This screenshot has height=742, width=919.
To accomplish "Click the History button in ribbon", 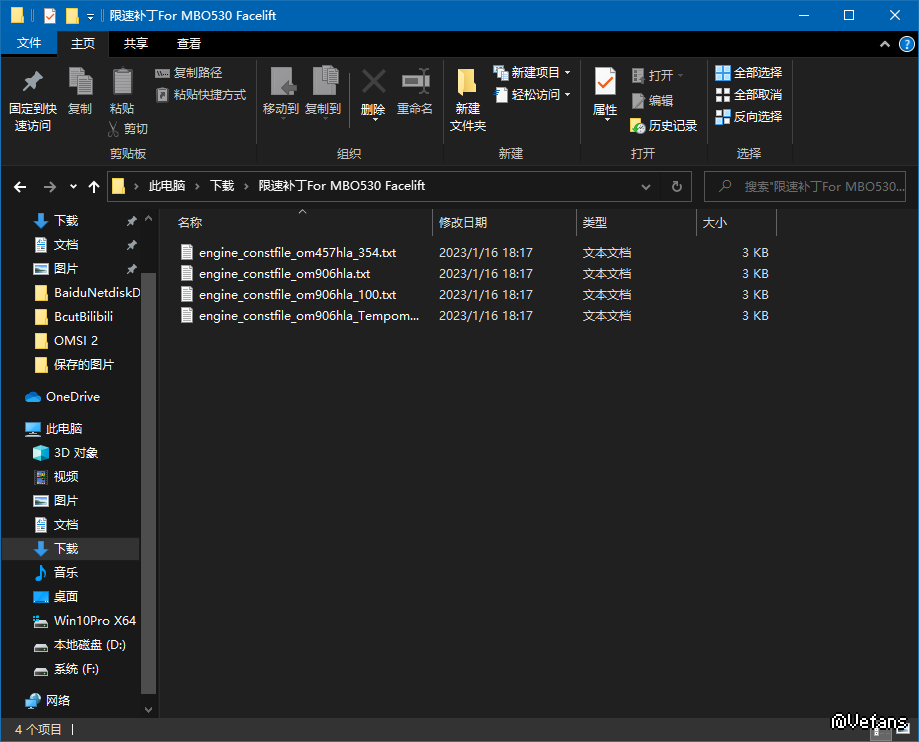I will click(x=664, y=126).
